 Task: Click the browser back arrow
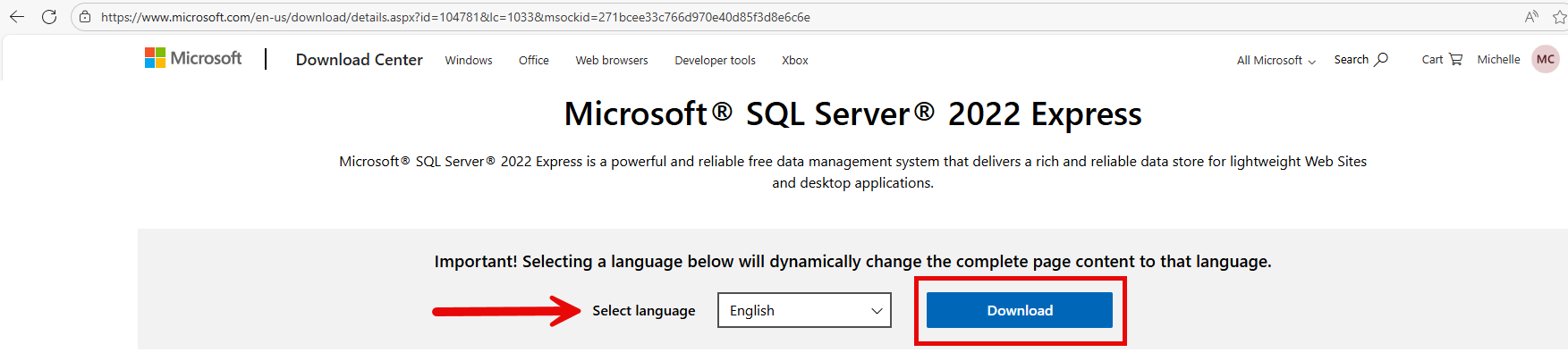[x=17, y=17]
